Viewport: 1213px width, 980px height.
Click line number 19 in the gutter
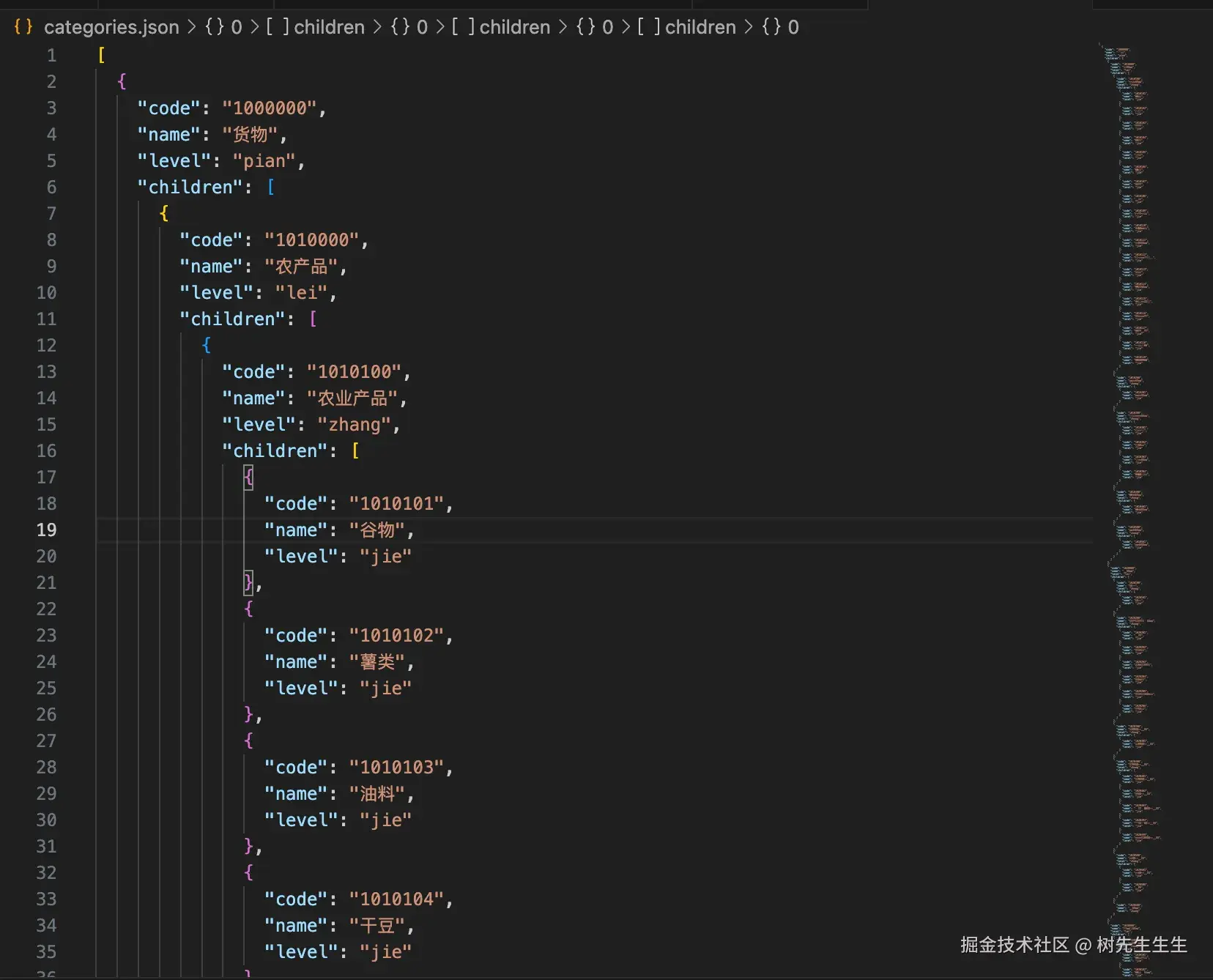click(46, 530)
